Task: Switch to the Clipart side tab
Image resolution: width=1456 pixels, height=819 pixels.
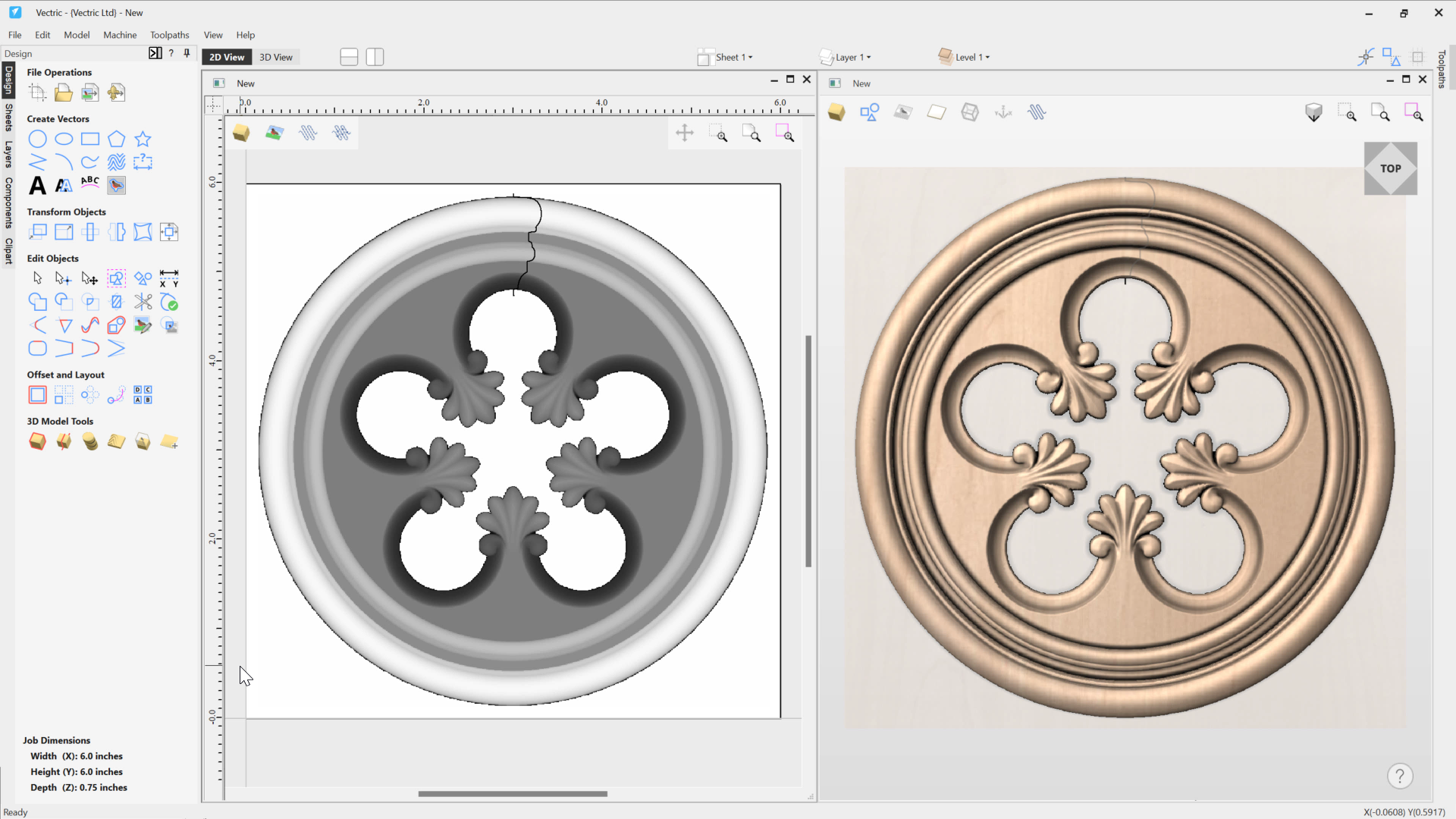Action: 8,250
